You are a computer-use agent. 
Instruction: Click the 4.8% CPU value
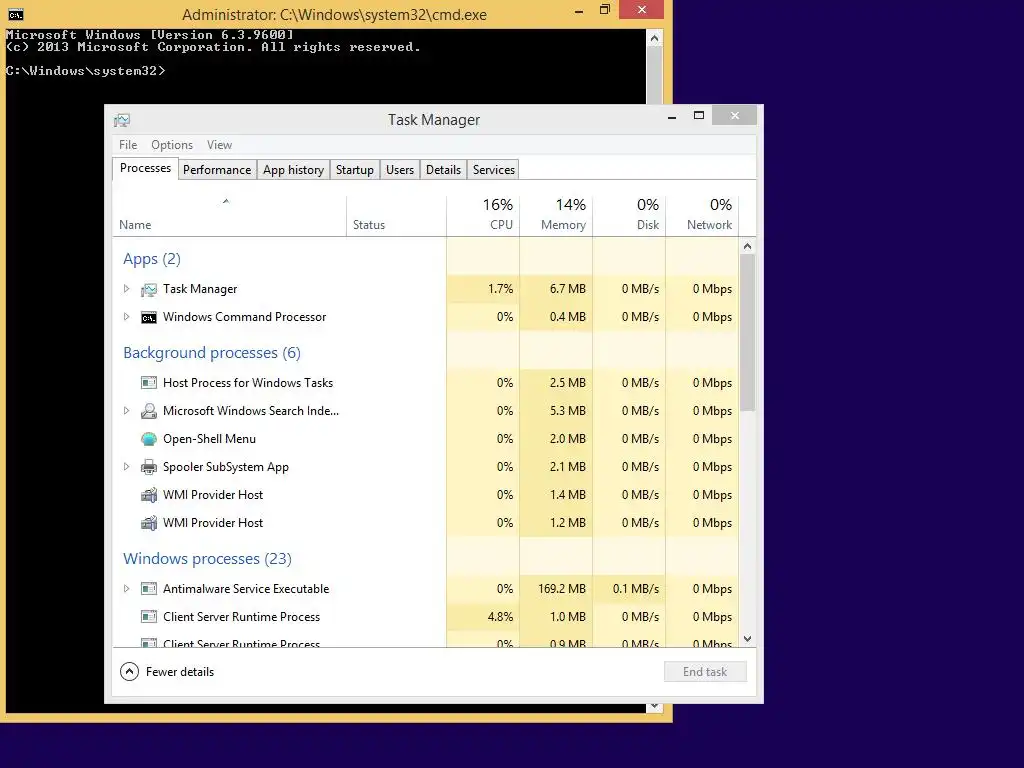[500, 617]
